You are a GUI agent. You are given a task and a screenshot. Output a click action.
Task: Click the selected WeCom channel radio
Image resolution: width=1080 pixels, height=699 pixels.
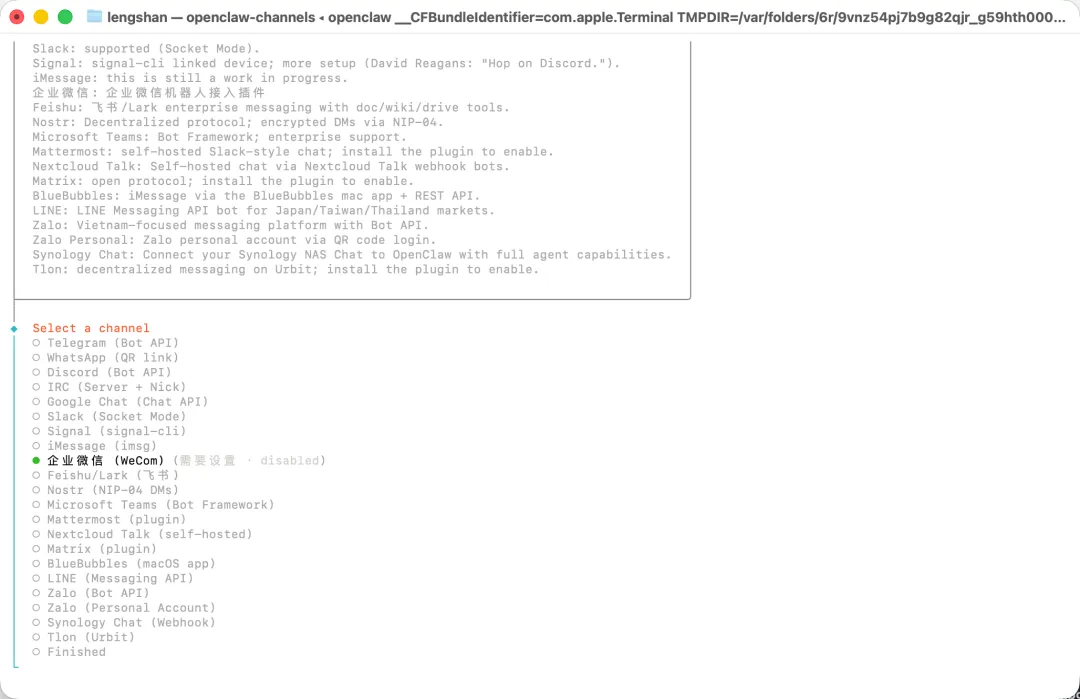pyautogui.click(x=36, y=461)
